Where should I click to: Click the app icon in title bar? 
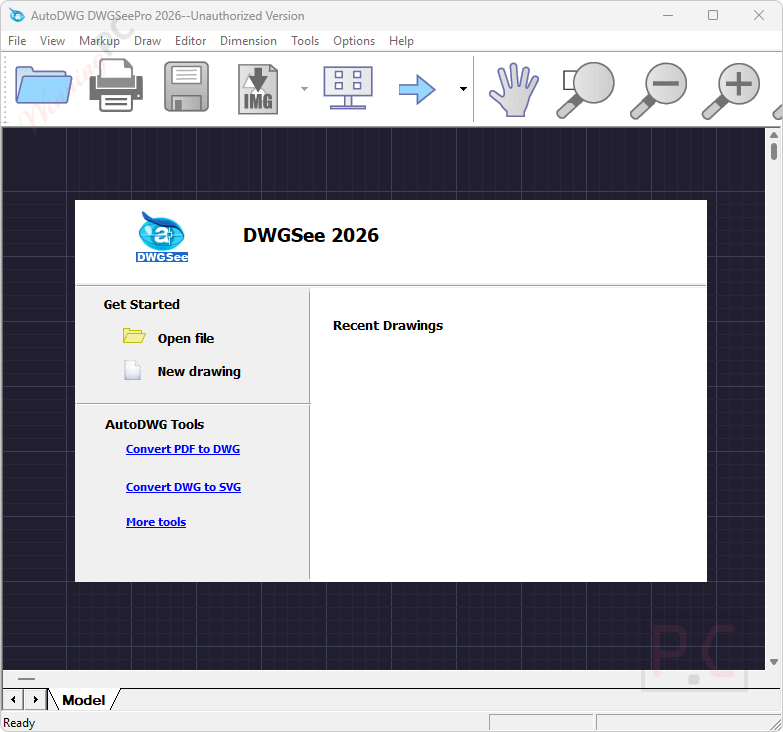point(16,15)
